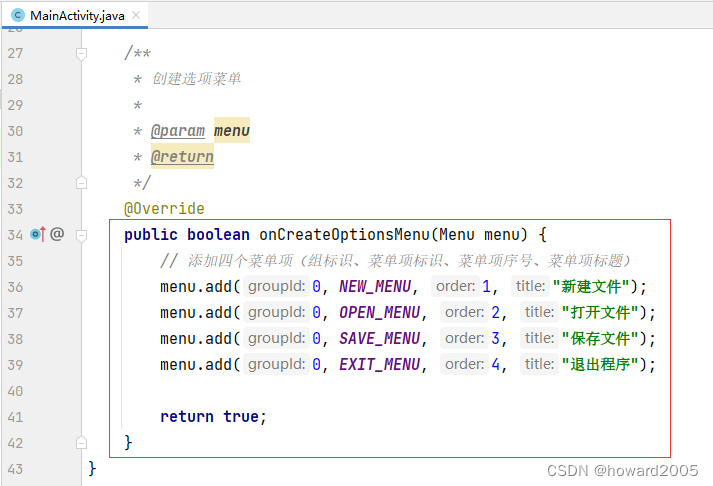
Task: Click the order hint on line 37
Action: point(464,312)
